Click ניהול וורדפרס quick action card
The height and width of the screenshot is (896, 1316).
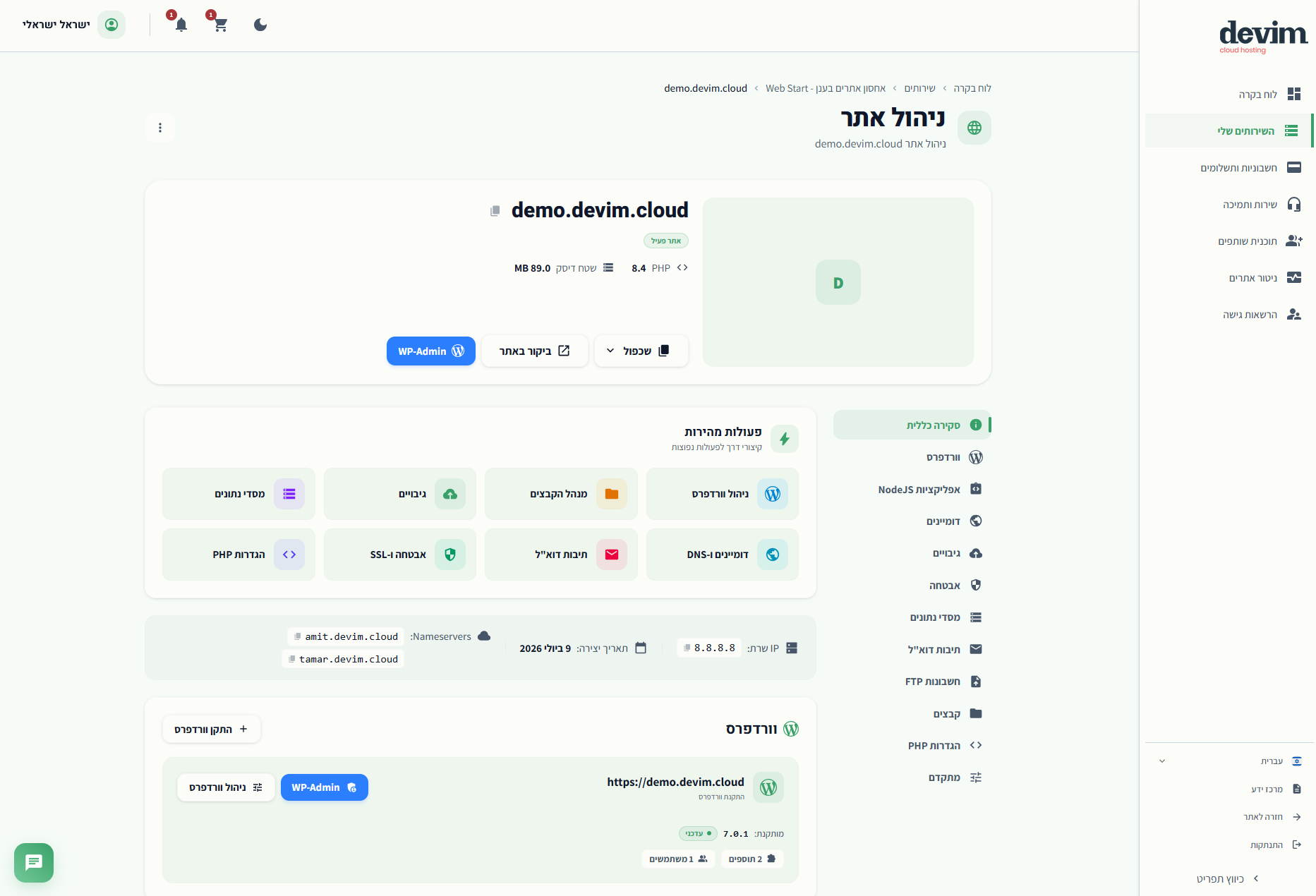(723, 494)
